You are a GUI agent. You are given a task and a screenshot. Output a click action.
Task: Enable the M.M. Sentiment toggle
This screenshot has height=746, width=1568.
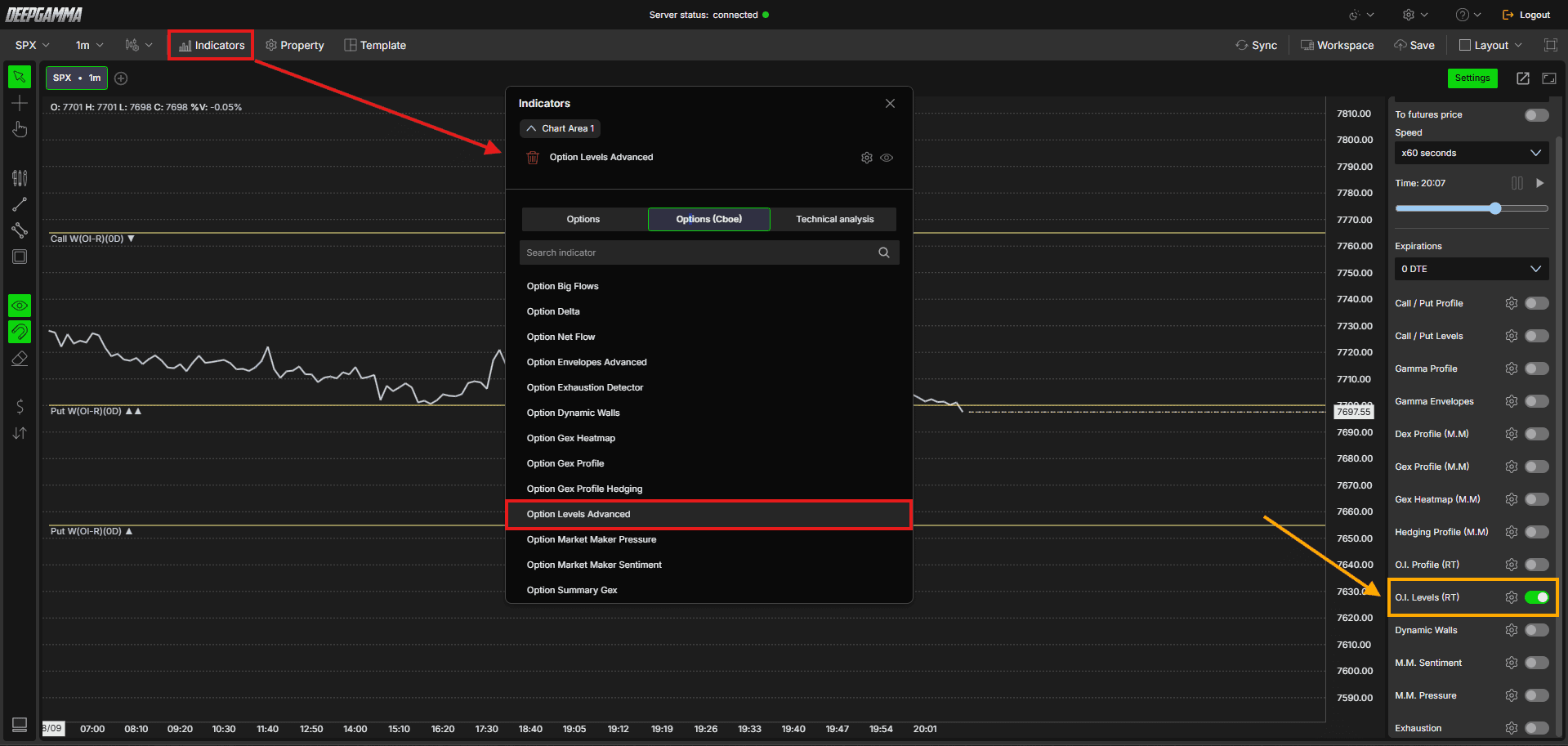[x=1536, y=663]
